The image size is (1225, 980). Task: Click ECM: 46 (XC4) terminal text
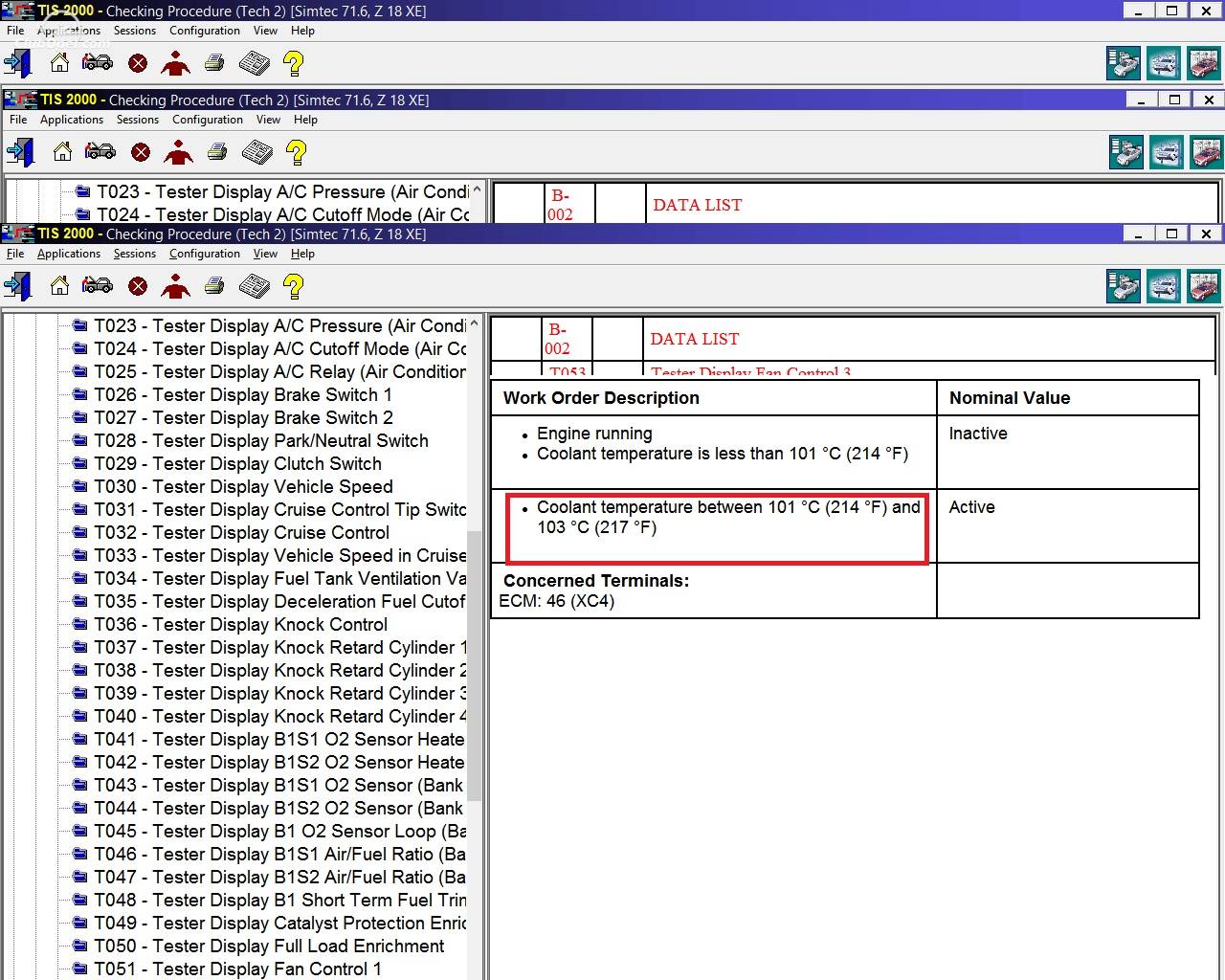(x=557, y=601)
